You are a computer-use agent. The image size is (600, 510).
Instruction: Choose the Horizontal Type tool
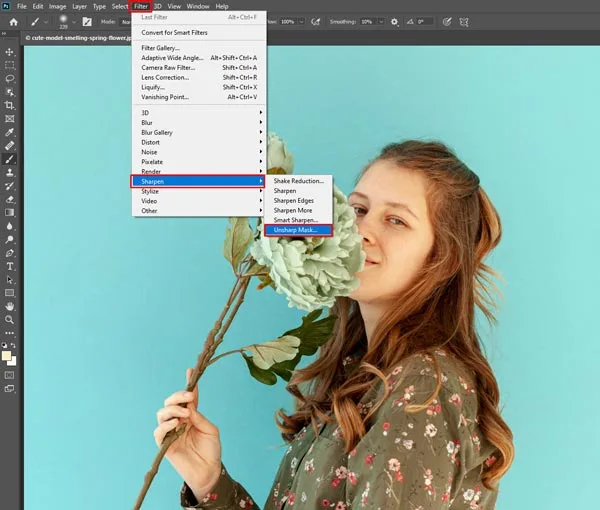pos(10,266)
